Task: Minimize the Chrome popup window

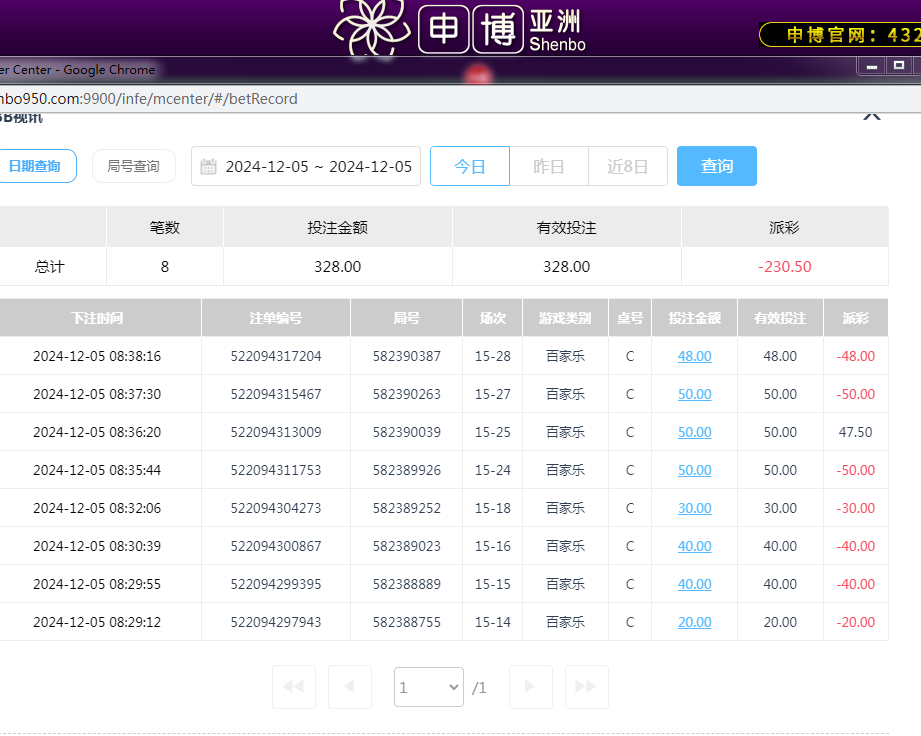Action: (x=872, y=67)
